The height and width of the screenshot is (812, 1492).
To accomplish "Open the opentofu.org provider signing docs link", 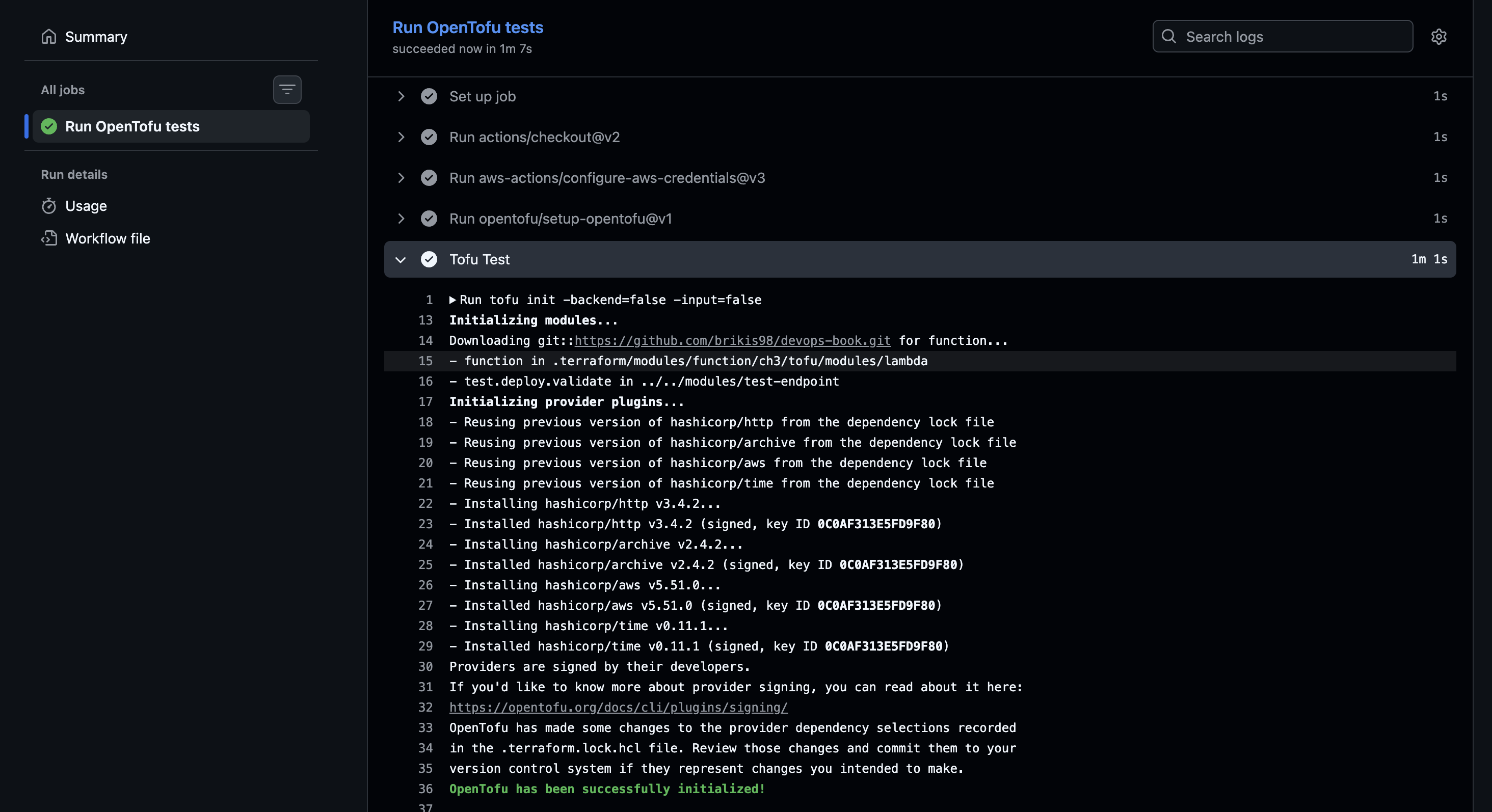I will (618, 707).
